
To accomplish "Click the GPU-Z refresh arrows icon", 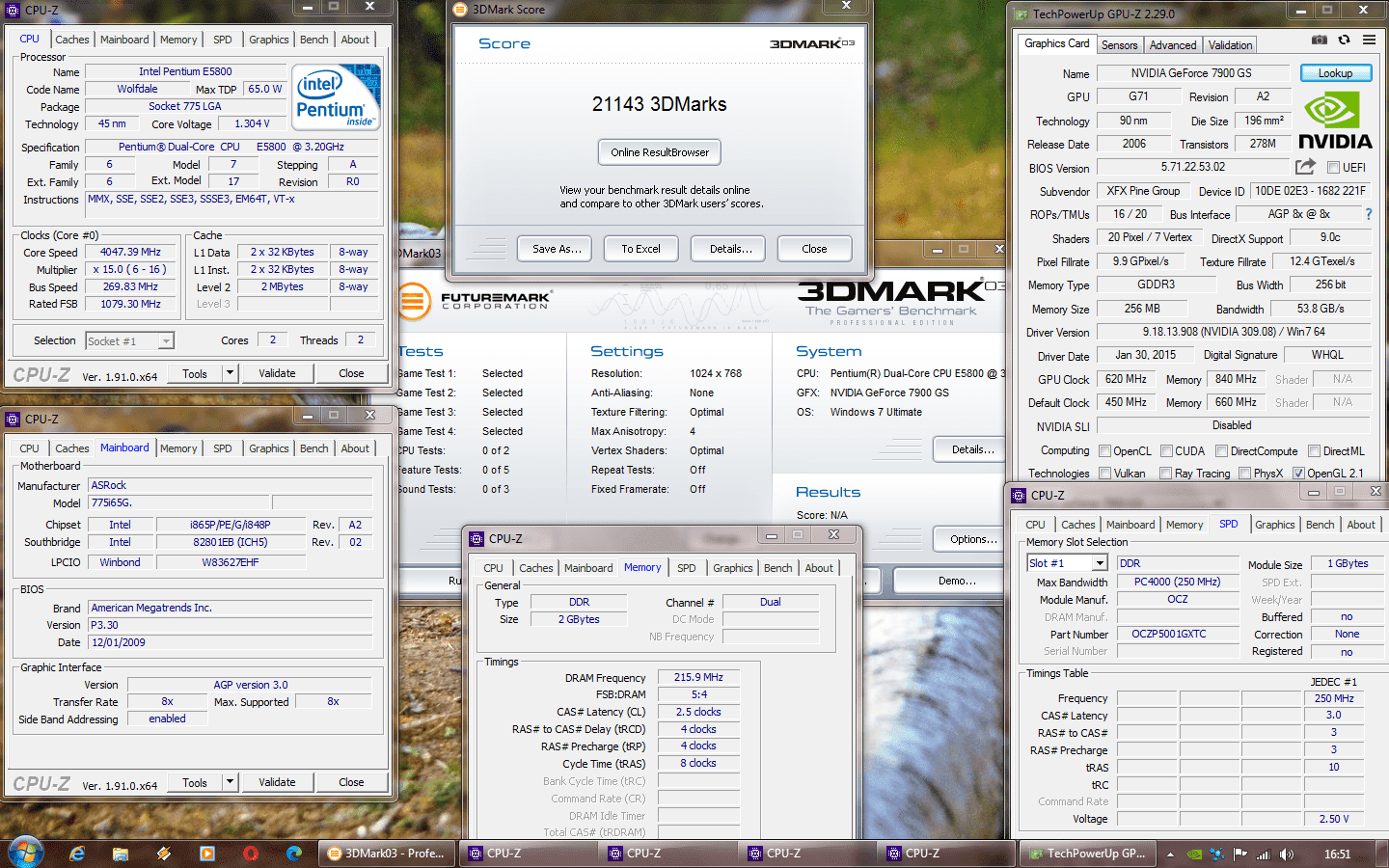I will click(1344, 40).
